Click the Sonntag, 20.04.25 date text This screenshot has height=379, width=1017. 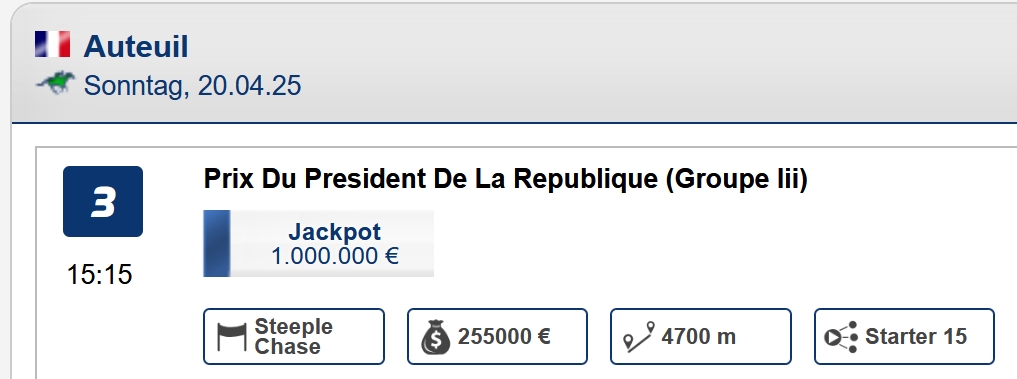click(193, 86)
